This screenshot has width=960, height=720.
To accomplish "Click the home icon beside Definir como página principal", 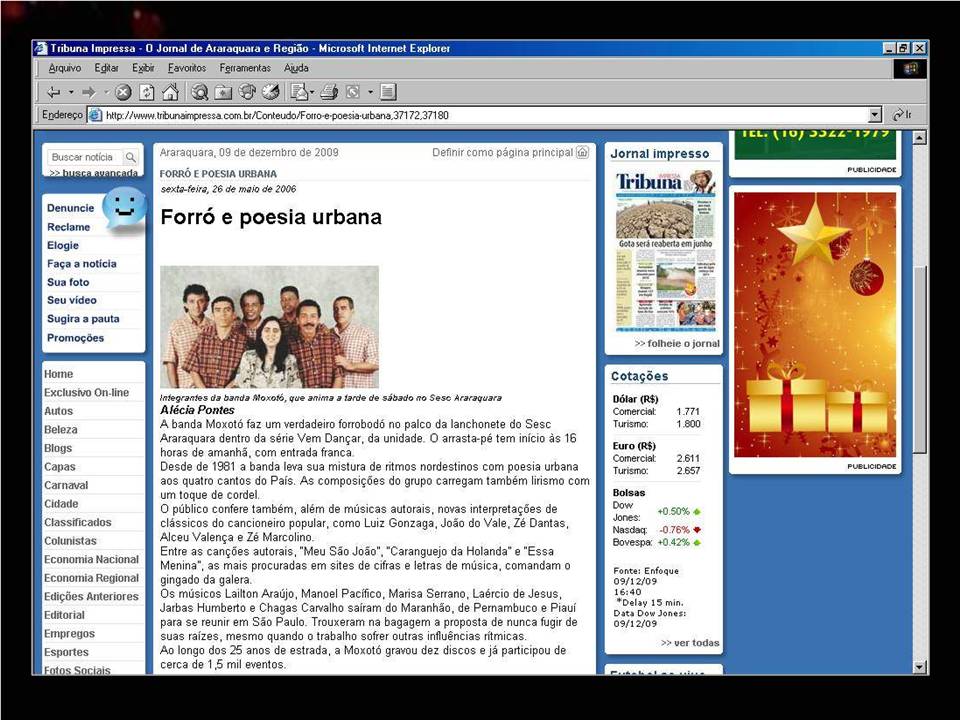I will pos(582,152).
